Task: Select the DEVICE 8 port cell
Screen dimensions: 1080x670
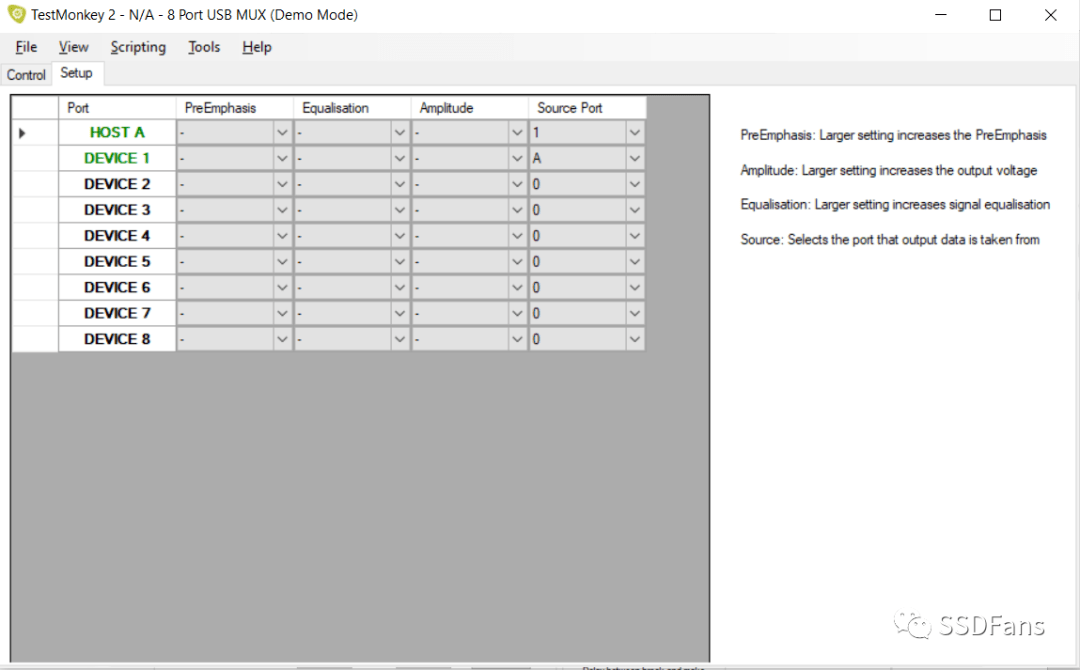Action: (117, 339)
